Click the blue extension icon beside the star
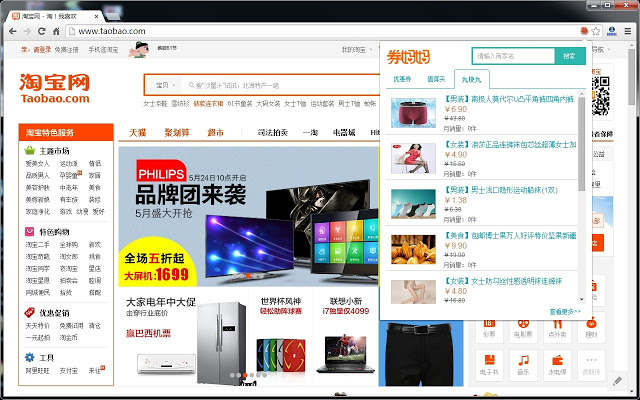The width and height of the screenshot is (640, 400). tap(611, 31)
